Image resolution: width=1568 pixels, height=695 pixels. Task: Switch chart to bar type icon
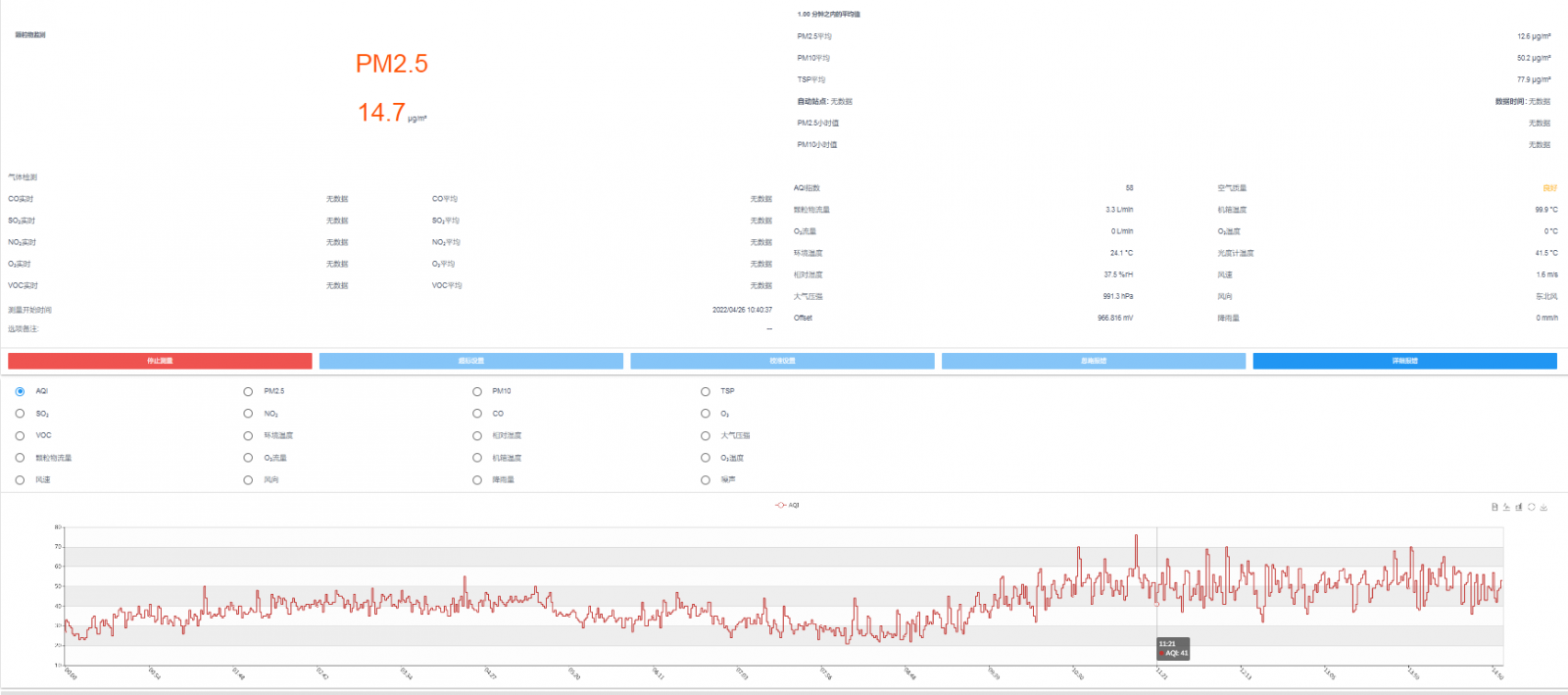tap(1519, 507)
